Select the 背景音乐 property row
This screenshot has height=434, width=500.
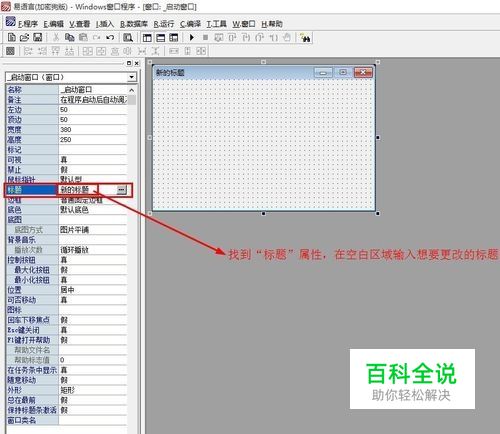(x=66, y=240)
